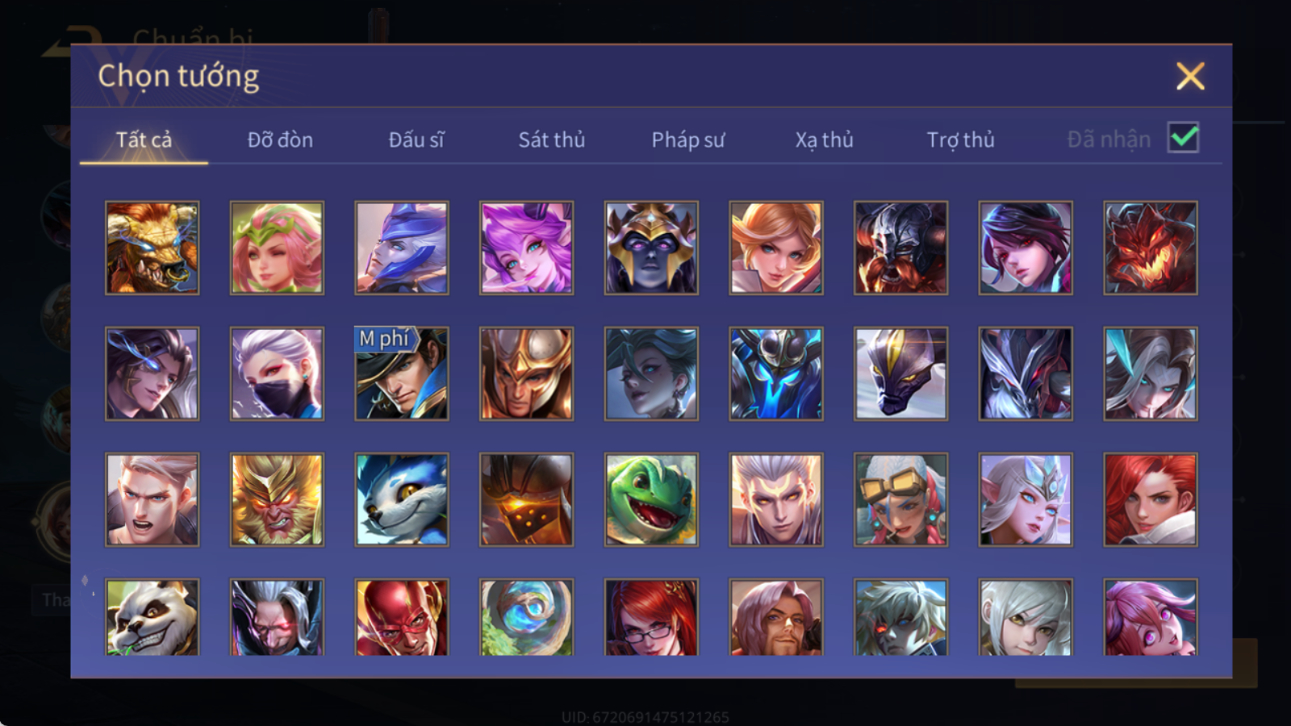
Task: Choose the horned golden lion beast hero
Action: tap(152, 247)
